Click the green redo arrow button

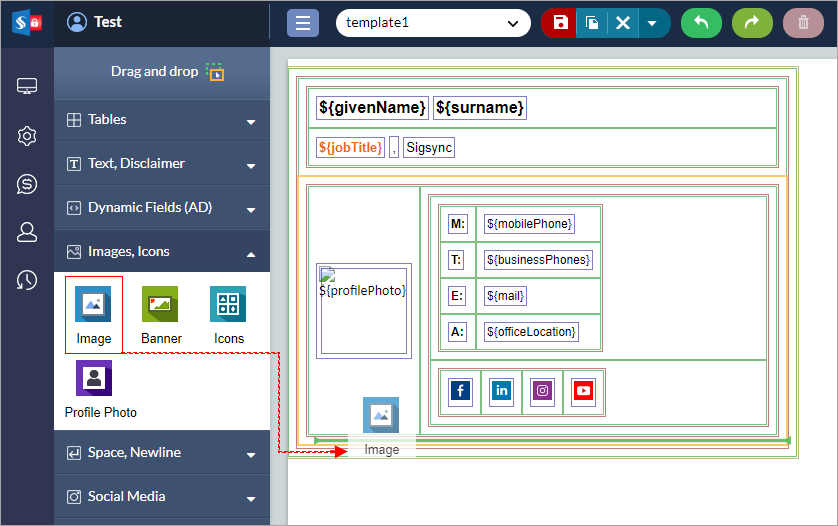(752, 22)
